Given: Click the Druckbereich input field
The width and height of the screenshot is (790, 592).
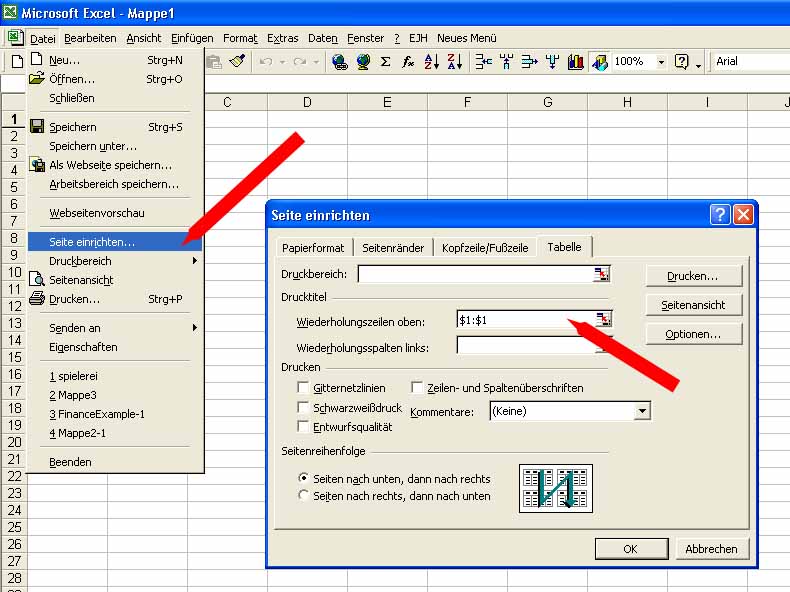Looking at the screenshot, I should [x=475, y=274].
